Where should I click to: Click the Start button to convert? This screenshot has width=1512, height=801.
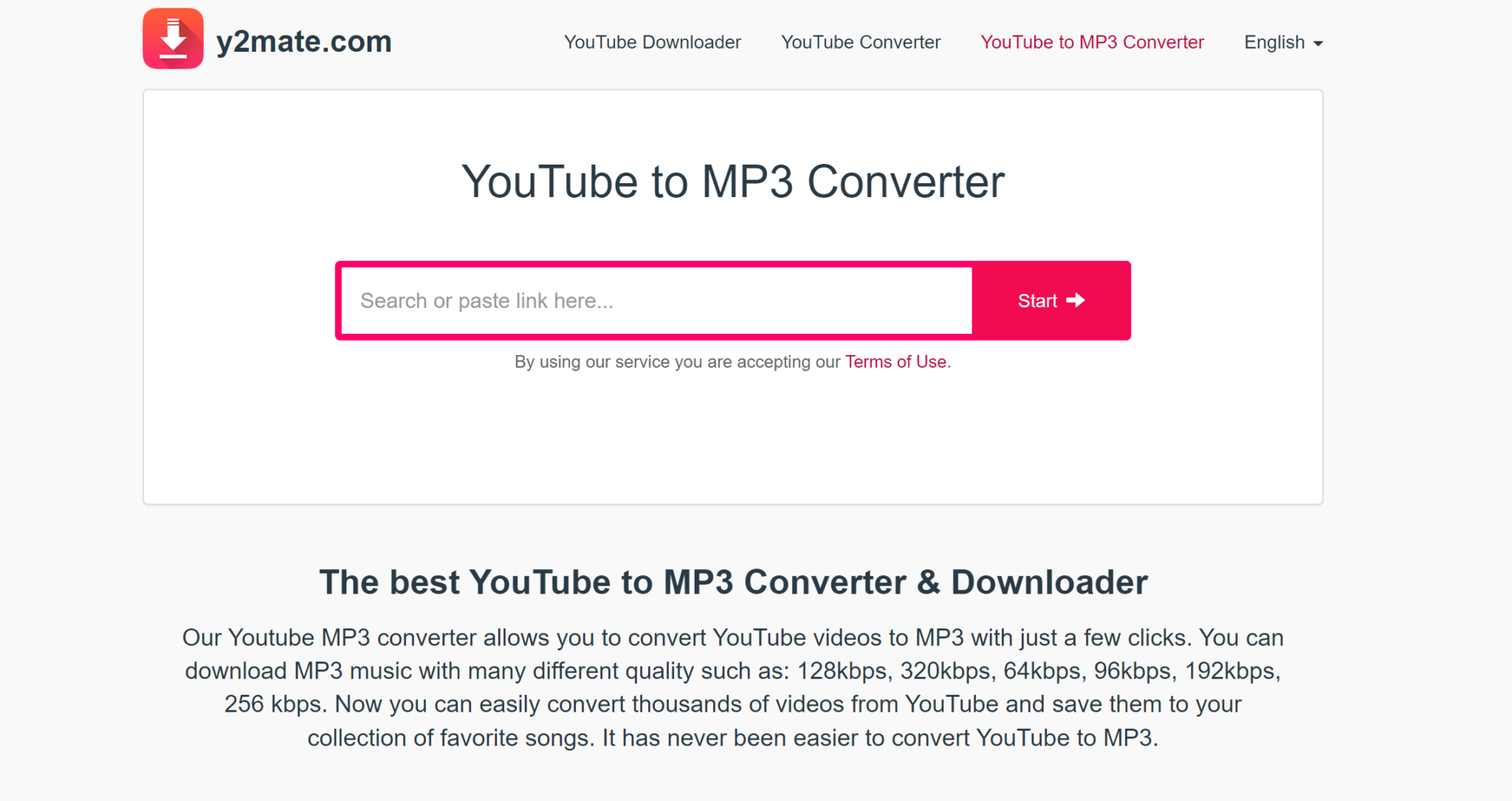1050,300
